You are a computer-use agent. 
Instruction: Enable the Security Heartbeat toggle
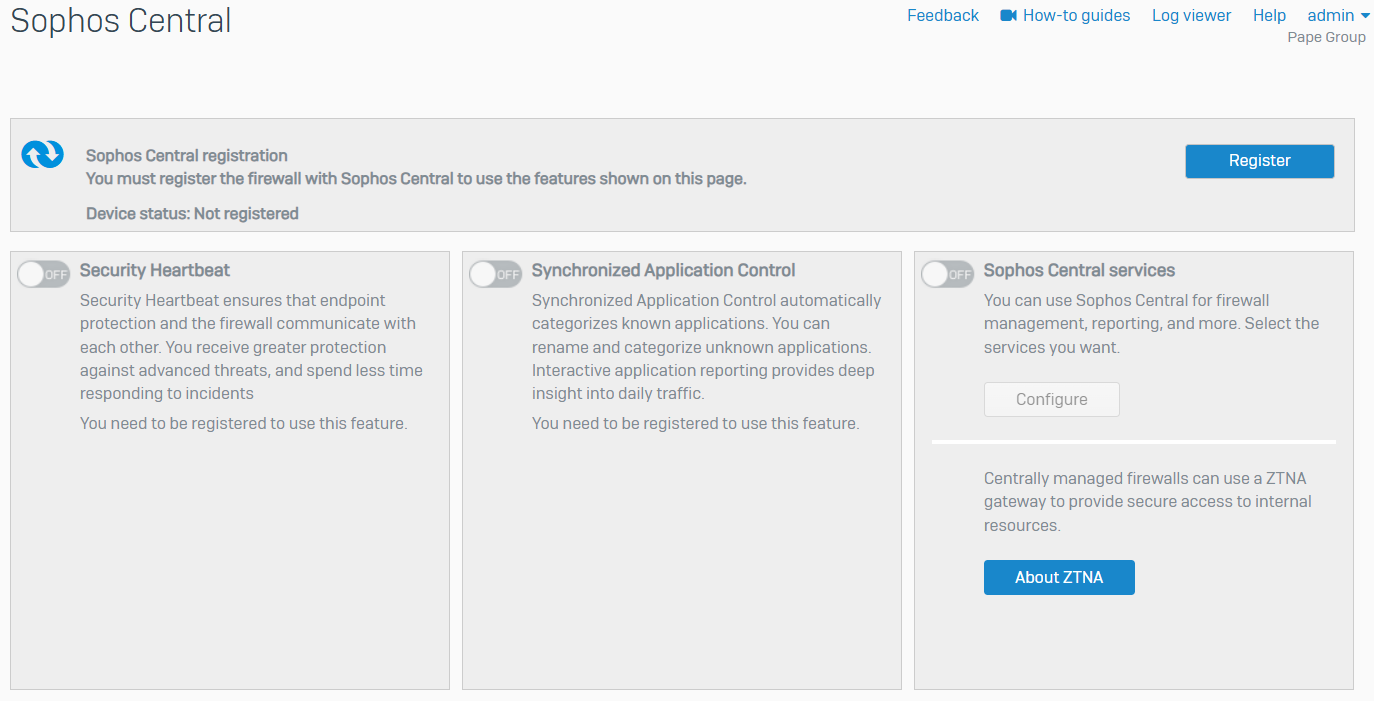point(43,274)
